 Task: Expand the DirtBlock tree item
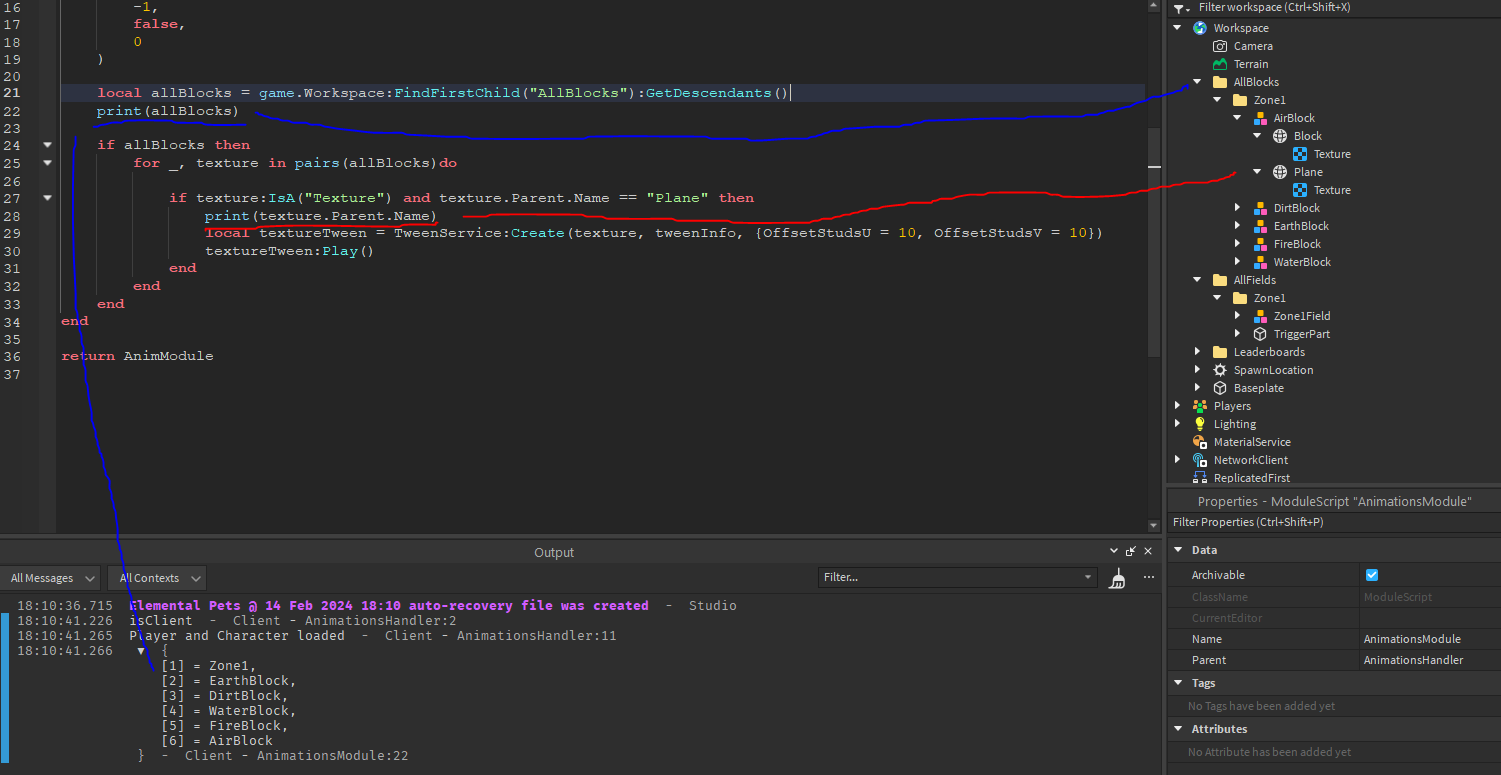click(x=1238, y=207)
